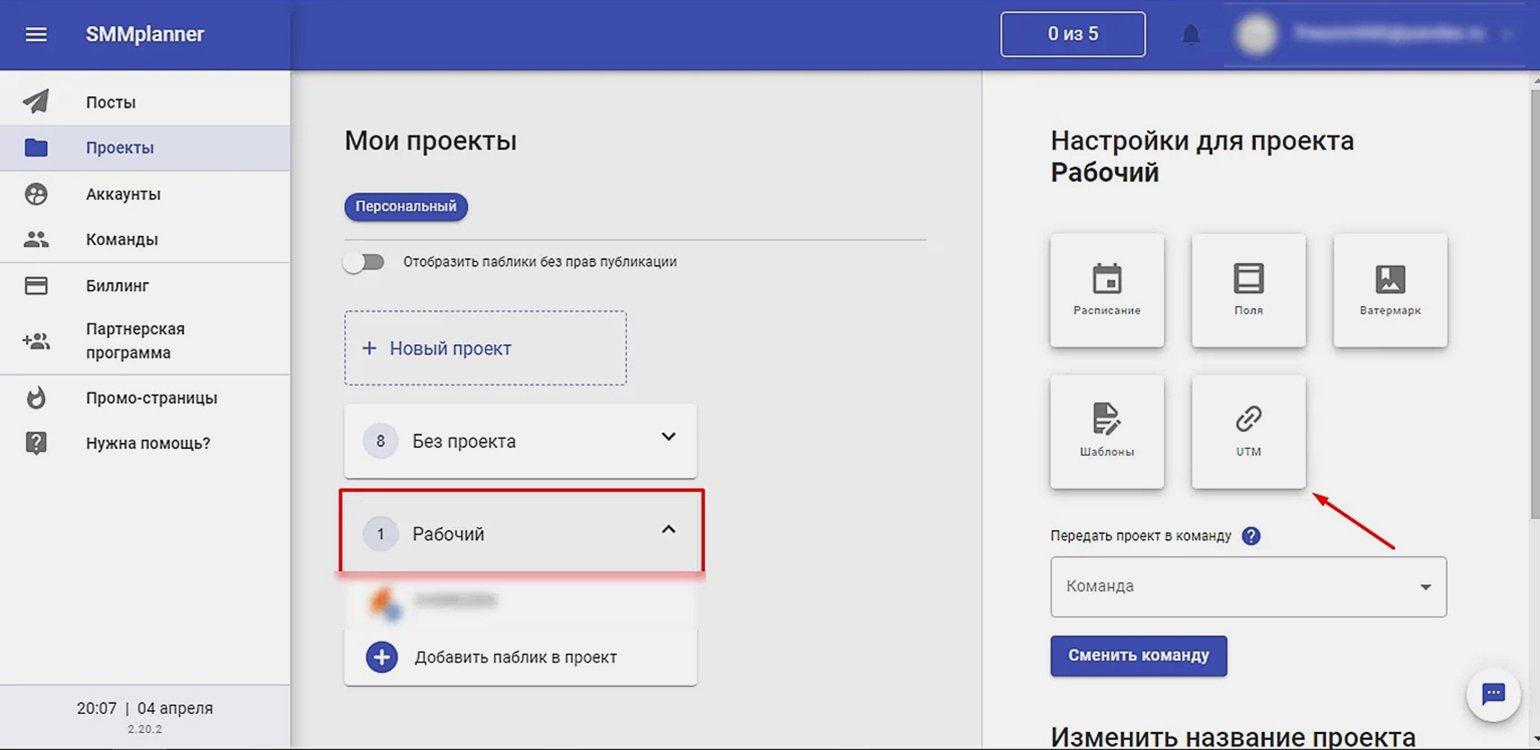Open the Расписание schedule settings tile
This screenshot has height=750, width=1540.
pos(1107,290)
